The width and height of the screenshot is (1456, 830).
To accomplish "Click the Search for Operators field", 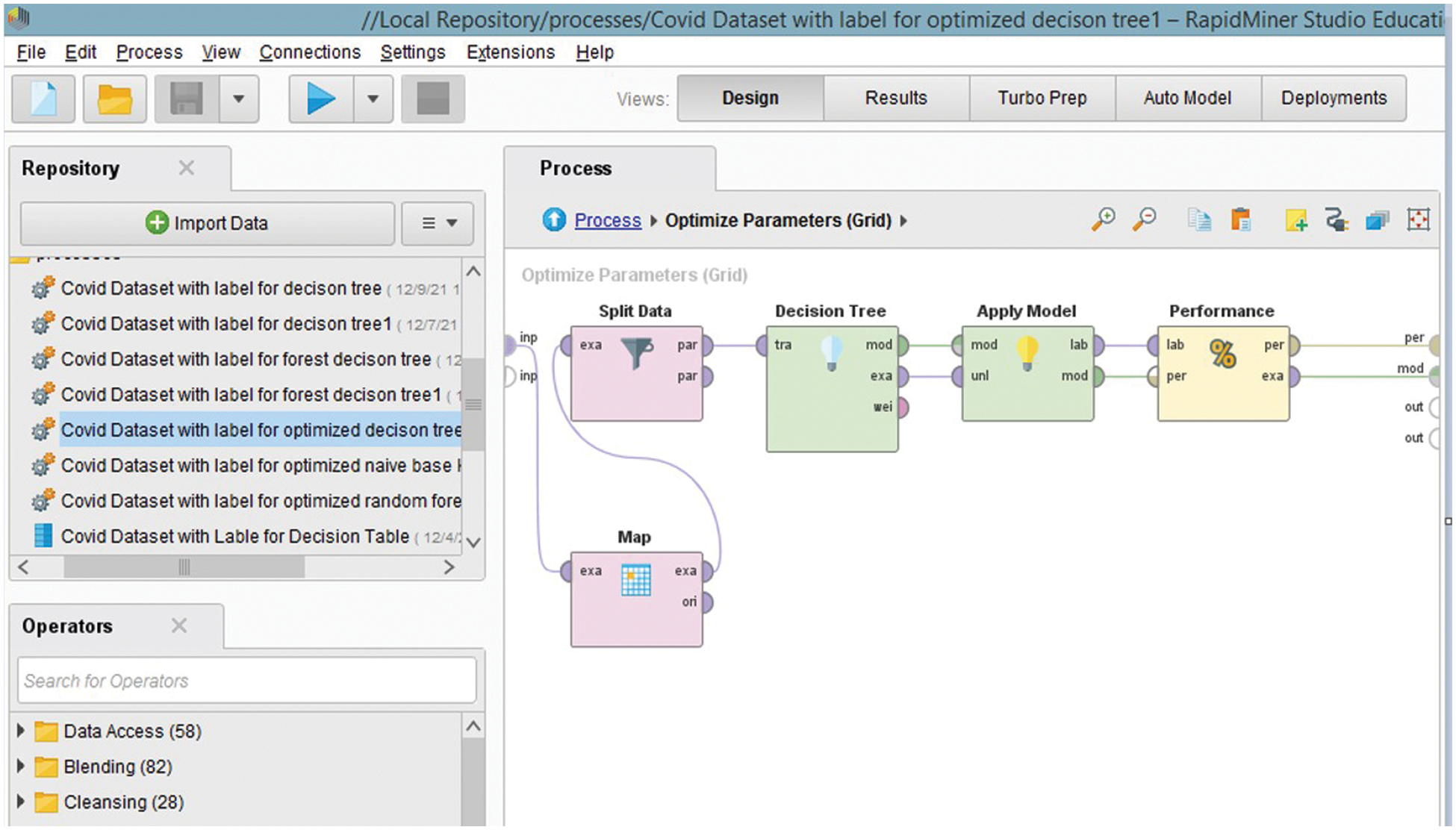I will [x=246, y=680].
